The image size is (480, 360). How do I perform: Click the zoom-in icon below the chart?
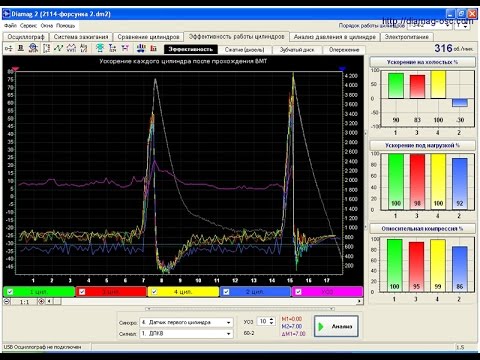(41, 301)
